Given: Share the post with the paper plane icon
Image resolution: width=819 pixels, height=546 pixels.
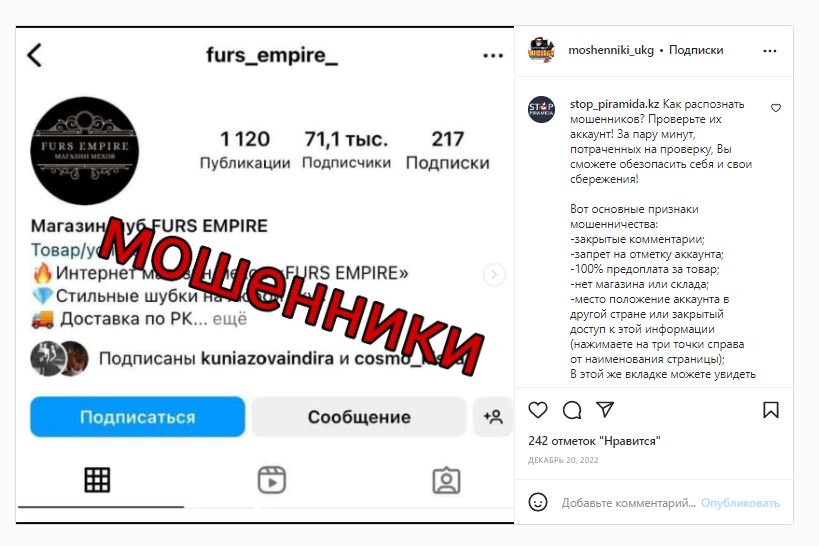Looking at the screenshot, I should click(x=605, y=409).
